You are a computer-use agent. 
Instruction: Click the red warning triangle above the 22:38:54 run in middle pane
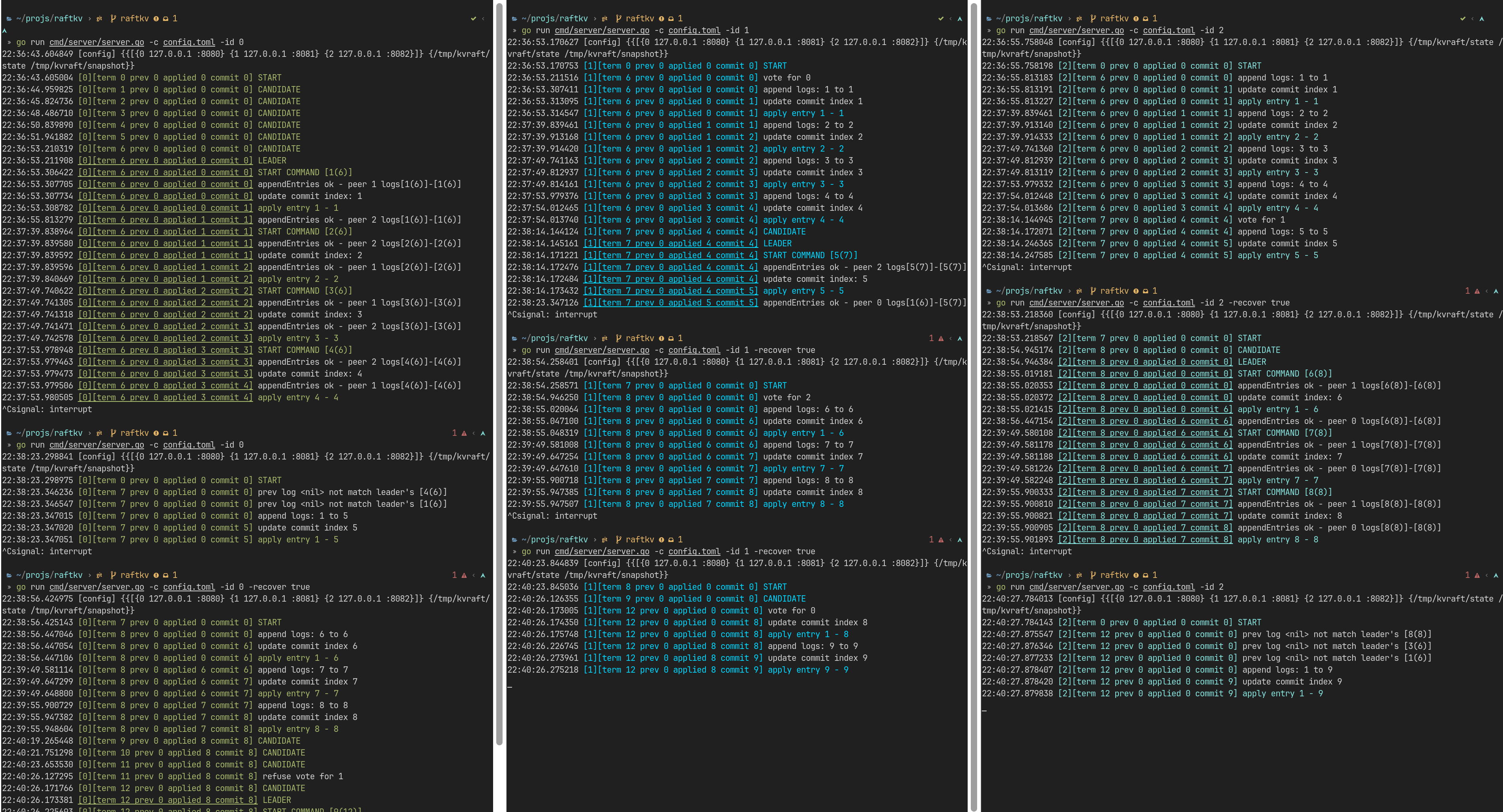tap(940, 338)
